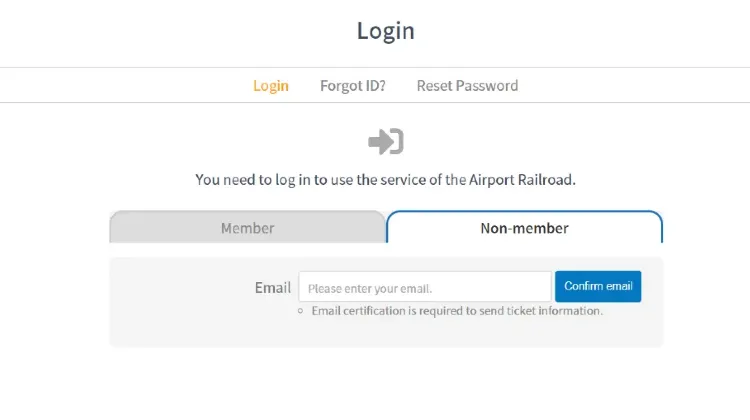Screen dimensions: 750x420
Task: Select the Non-member tab
Action: pos(524,228)
